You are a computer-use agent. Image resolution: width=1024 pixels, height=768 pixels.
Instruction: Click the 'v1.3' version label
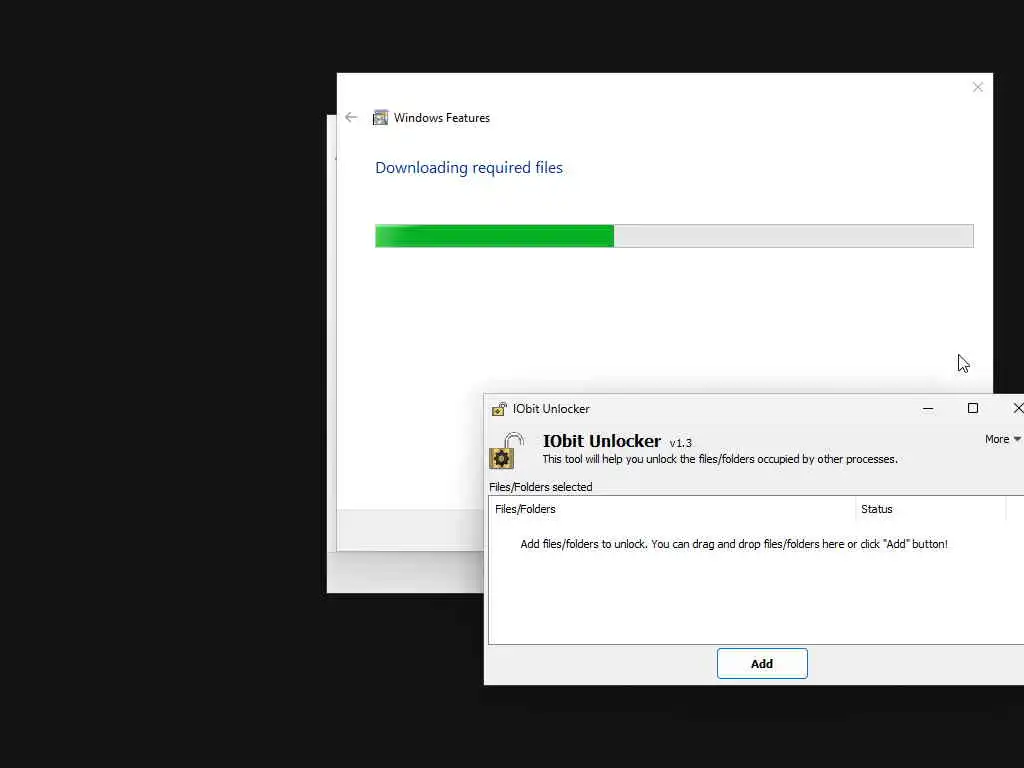point(680,443)
